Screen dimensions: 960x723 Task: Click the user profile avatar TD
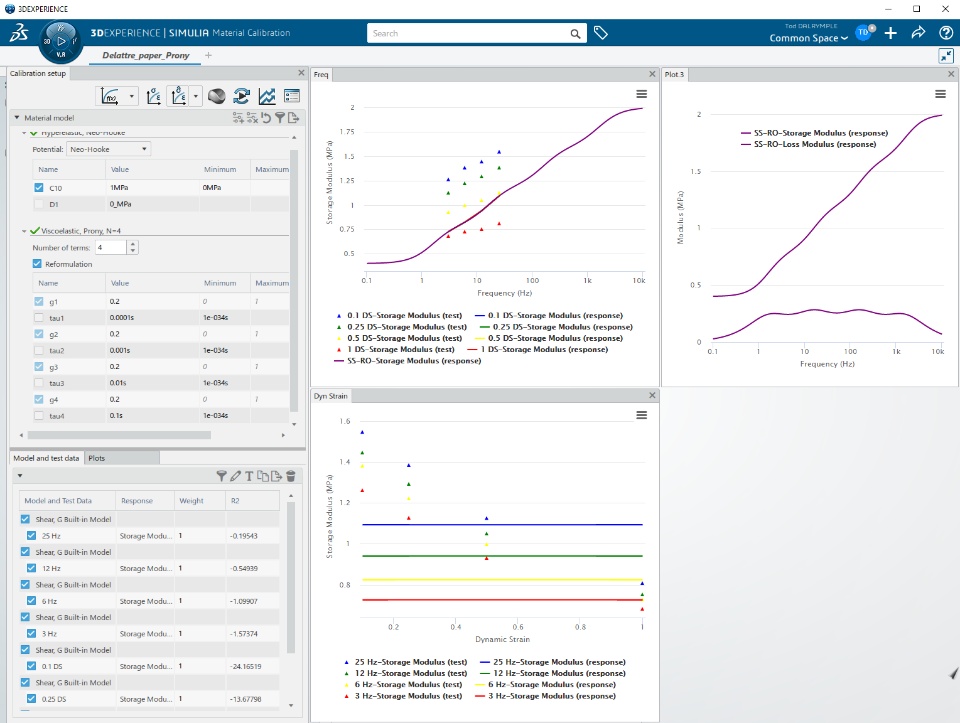coord(864,32)
